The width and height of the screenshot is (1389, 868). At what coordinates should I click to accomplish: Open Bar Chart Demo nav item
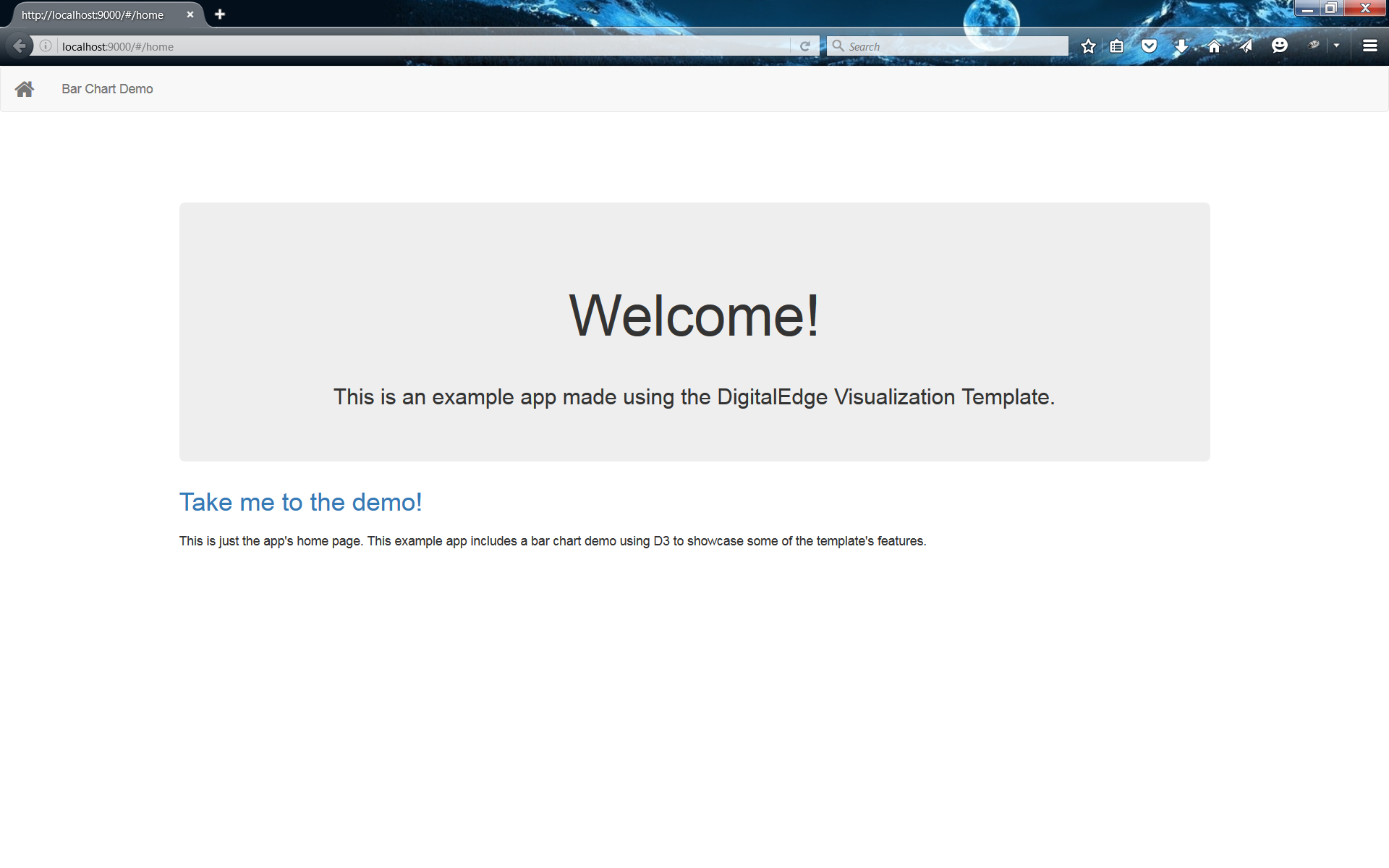[107, 89]
